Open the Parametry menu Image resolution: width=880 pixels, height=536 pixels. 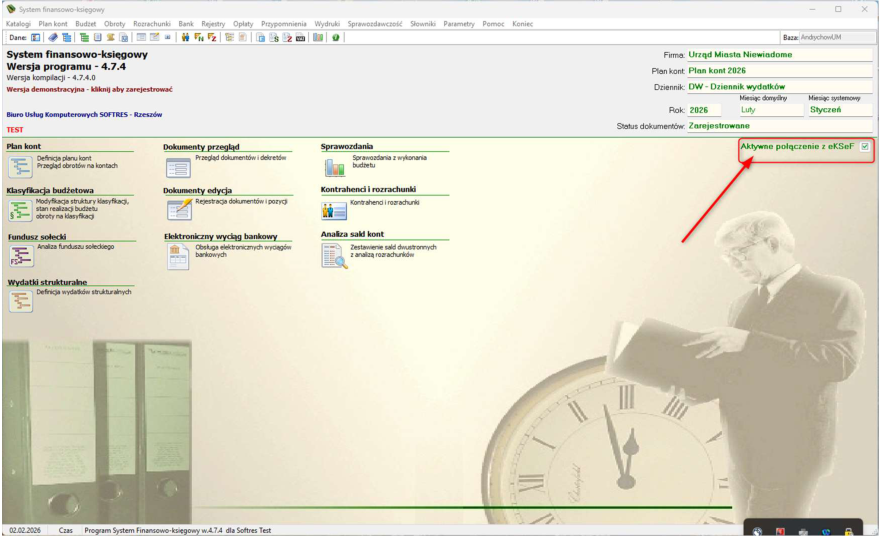(x=459, y=24)
